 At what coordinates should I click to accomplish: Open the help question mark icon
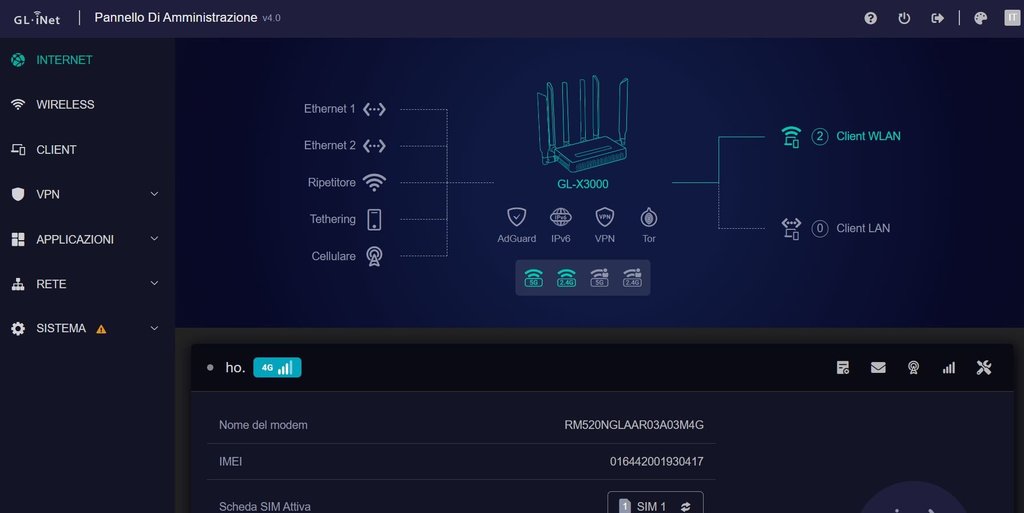pos(871,18)
